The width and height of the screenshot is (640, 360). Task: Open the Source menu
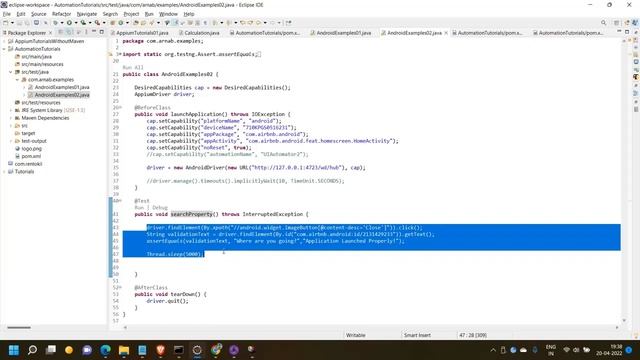pyautogui.click(x=39, y=14)
